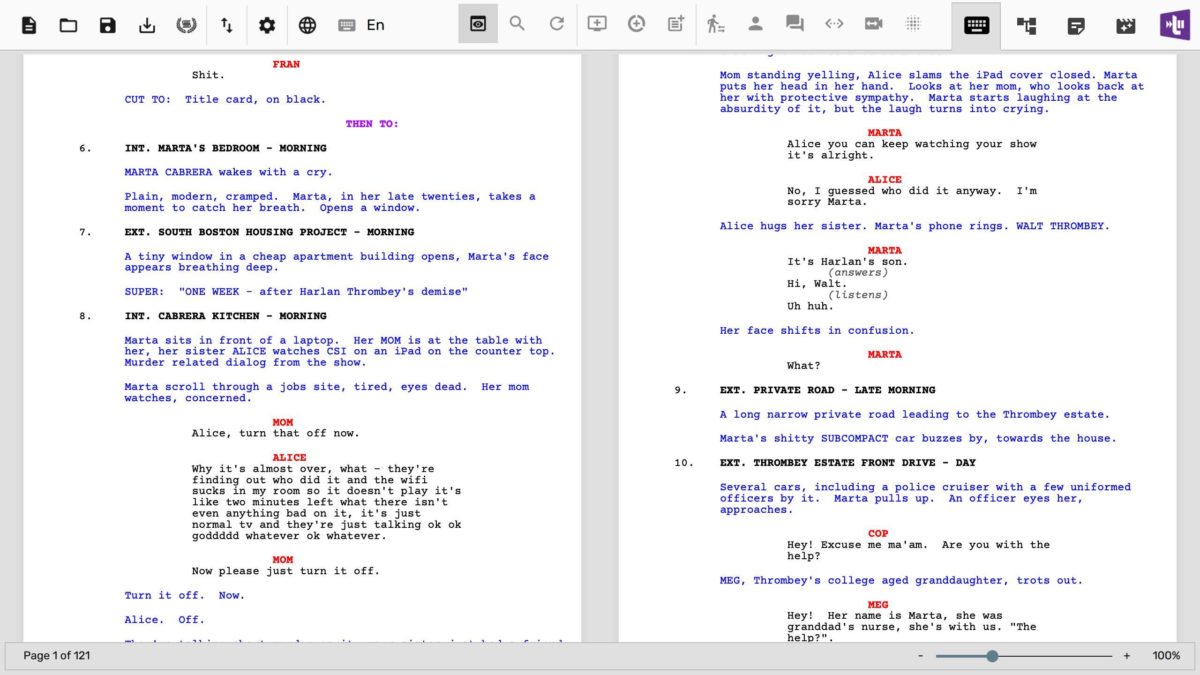
Task: Open the add-scene plus circle control
Action: tap(635, 24)
